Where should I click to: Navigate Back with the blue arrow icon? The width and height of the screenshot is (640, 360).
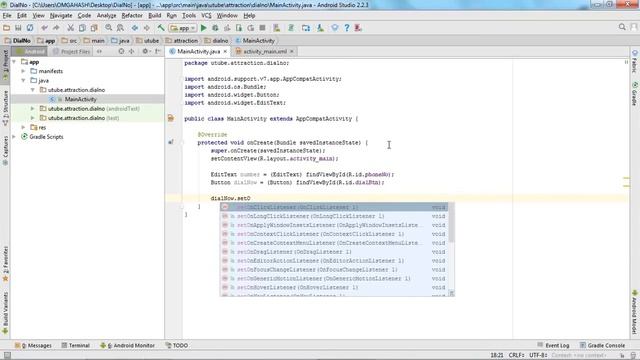point(135,28)
